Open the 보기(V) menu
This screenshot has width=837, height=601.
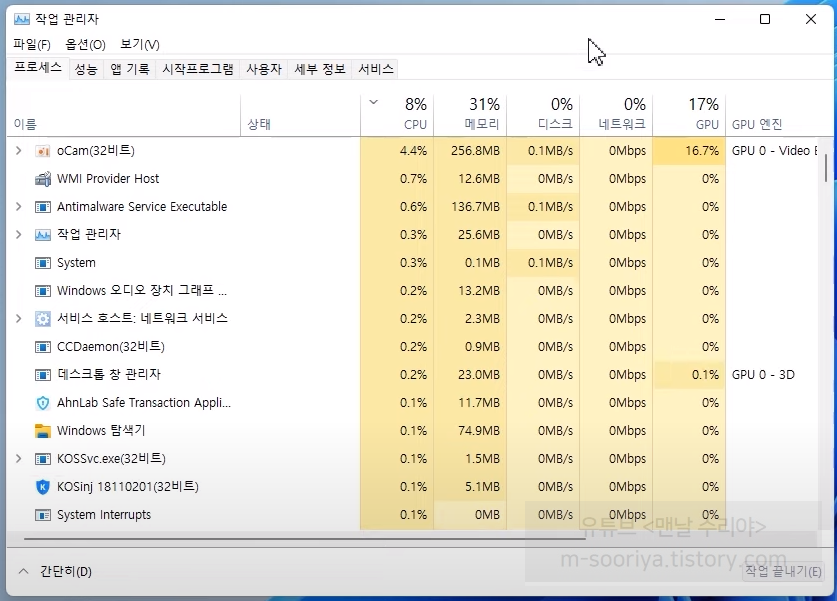click(140, 44)
